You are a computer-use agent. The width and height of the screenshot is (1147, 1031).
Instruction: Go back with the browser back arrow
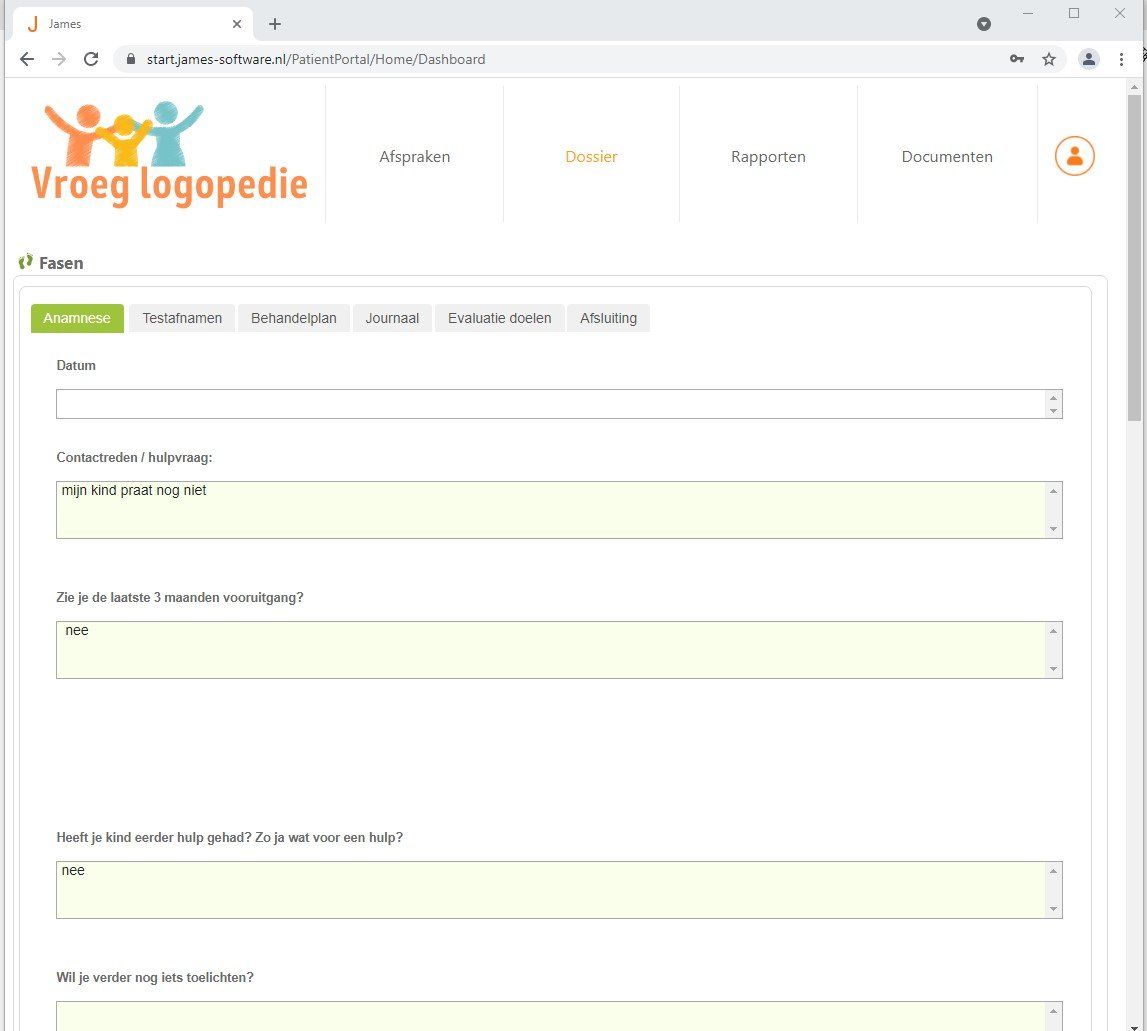(x=27, y=59)
